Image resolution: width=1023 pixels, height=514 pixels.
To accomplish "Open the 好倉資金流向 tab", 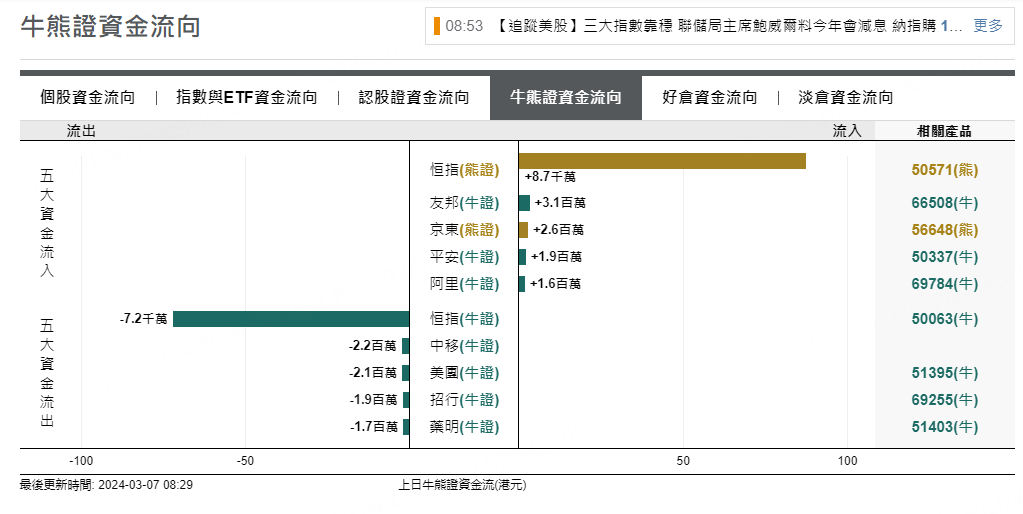I will tap(710, 98).
